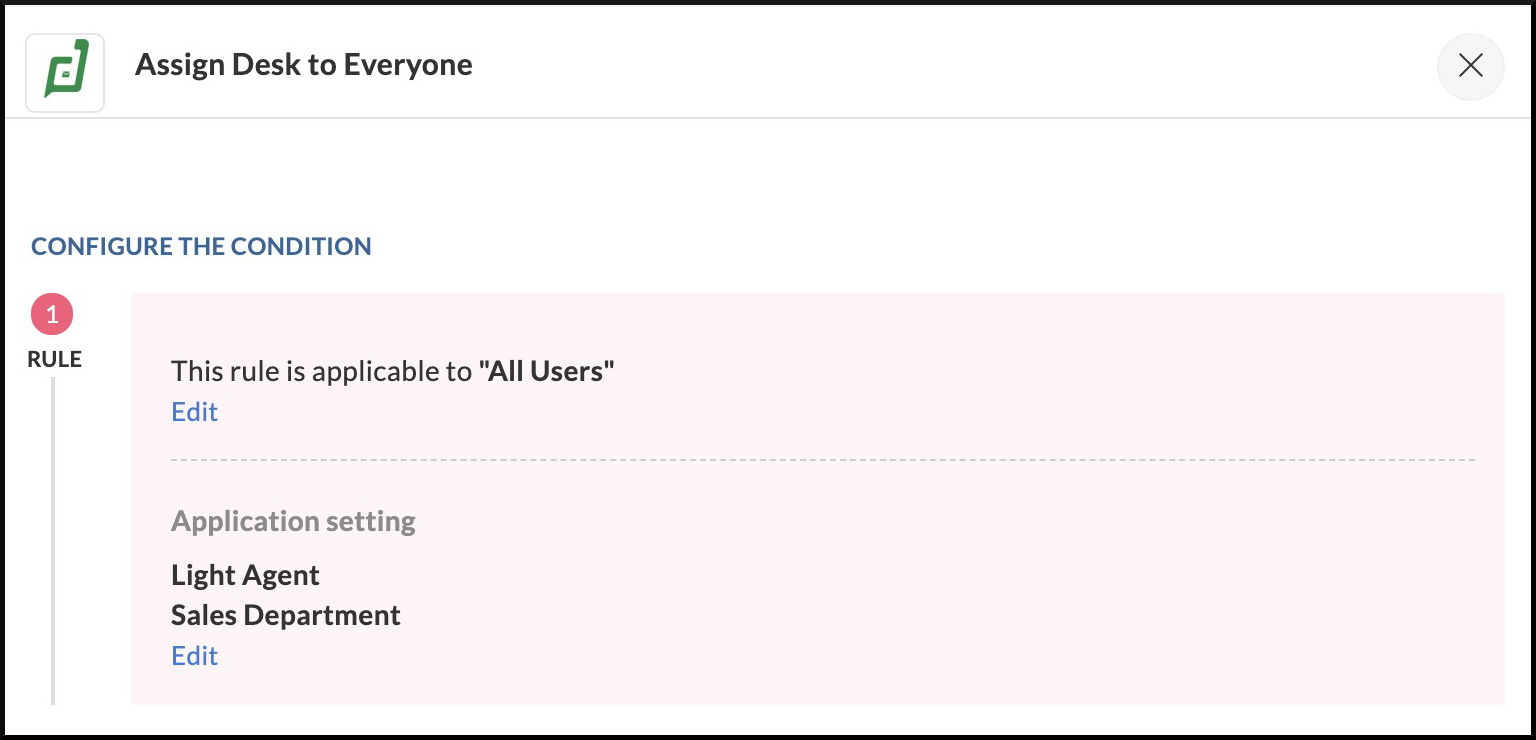Click the Application setting label

coord(293,521)
